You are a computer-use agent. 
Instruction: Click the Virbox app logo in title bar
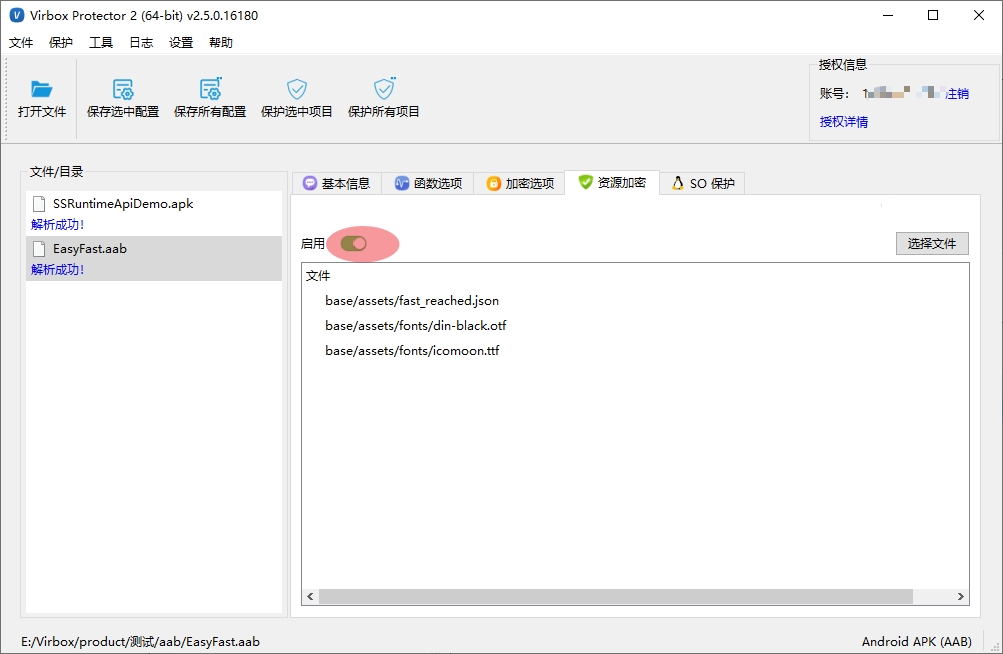click(x=16, y=15)
